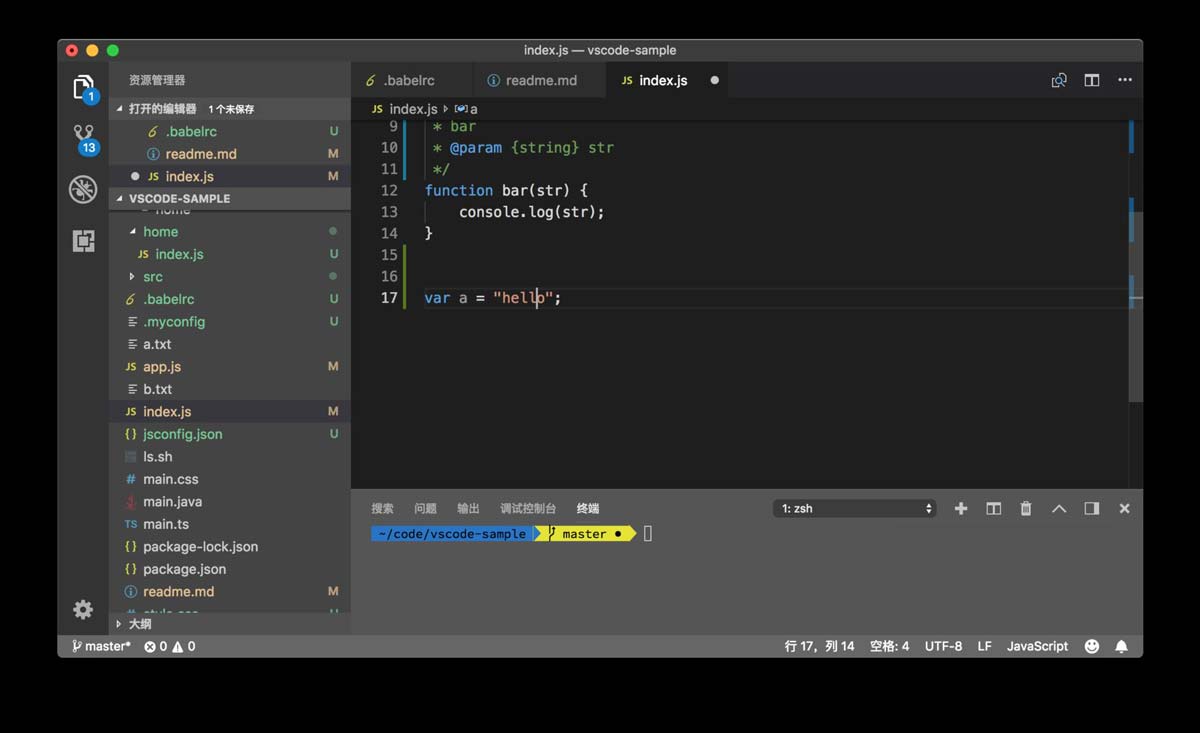
Task: Change the language mode from JavaScript
Action: 1037,646
